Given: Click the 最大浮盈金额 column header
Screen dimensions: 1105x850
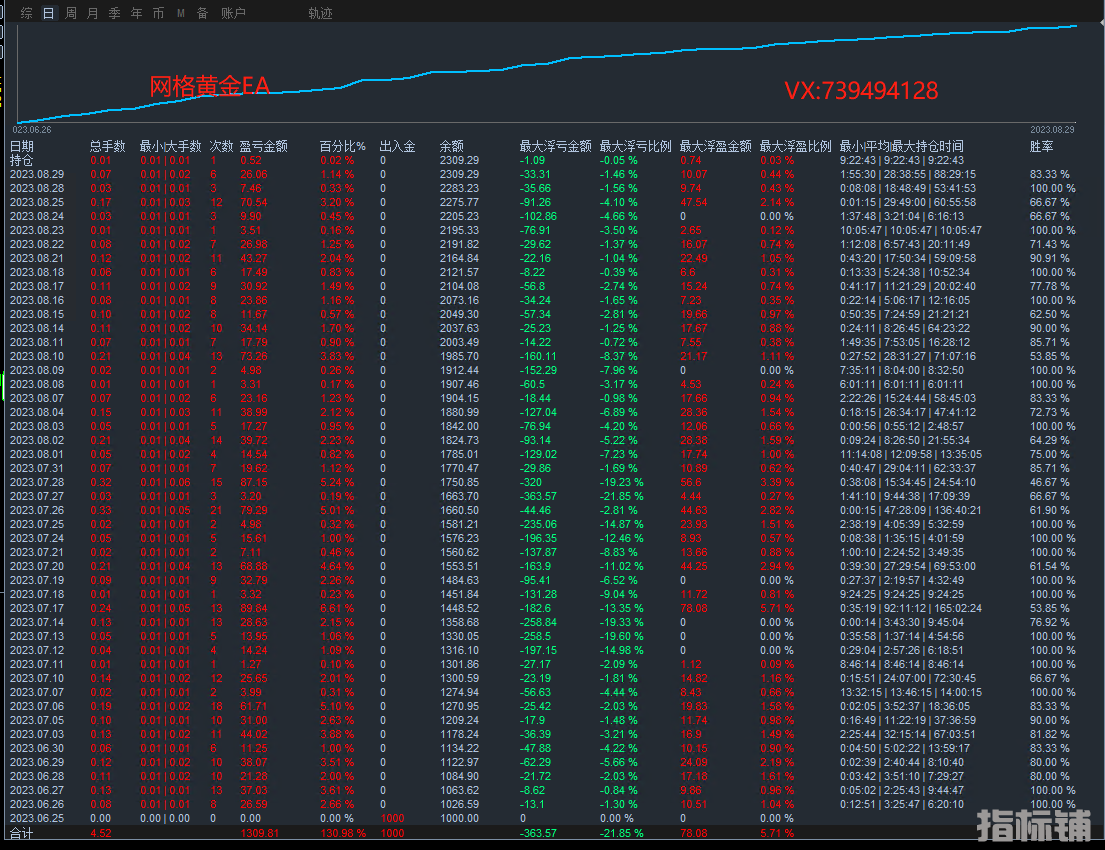Looking at the screenshot, I should click(x=715, y=146).
